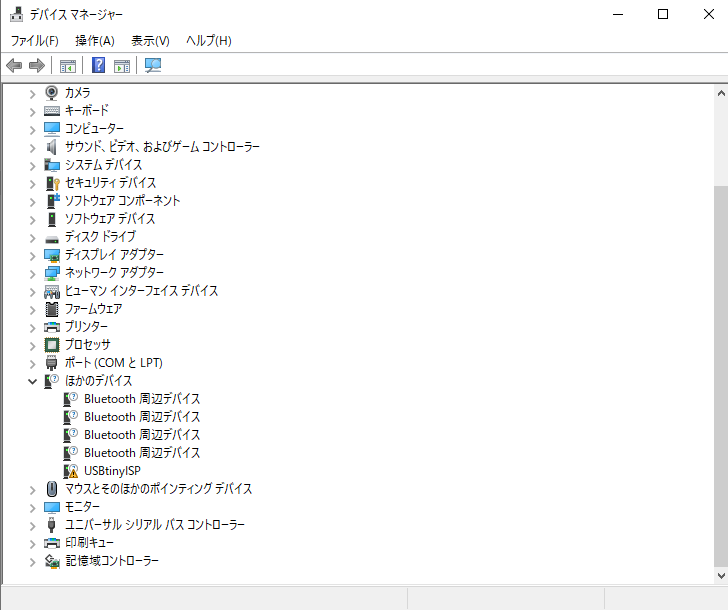Click the display adapter icon

[x=52, y=255]
